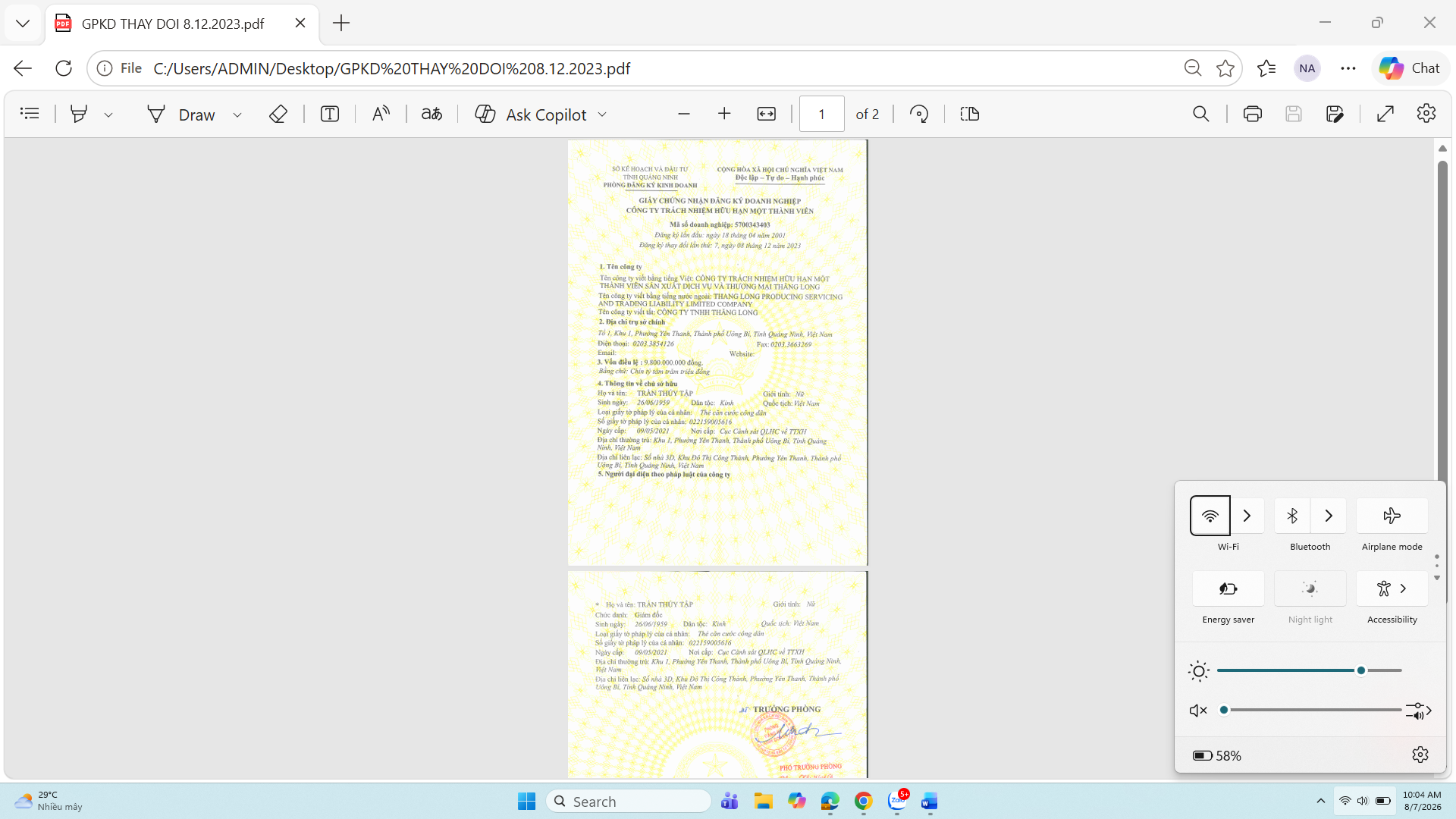Show hidden system tray icons

tap(1321, 801)
